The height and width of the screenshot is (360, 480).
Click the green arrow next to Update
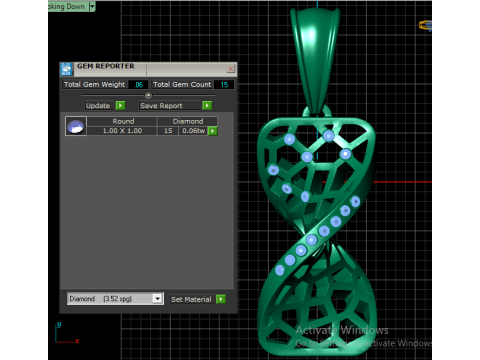(120, 106)
